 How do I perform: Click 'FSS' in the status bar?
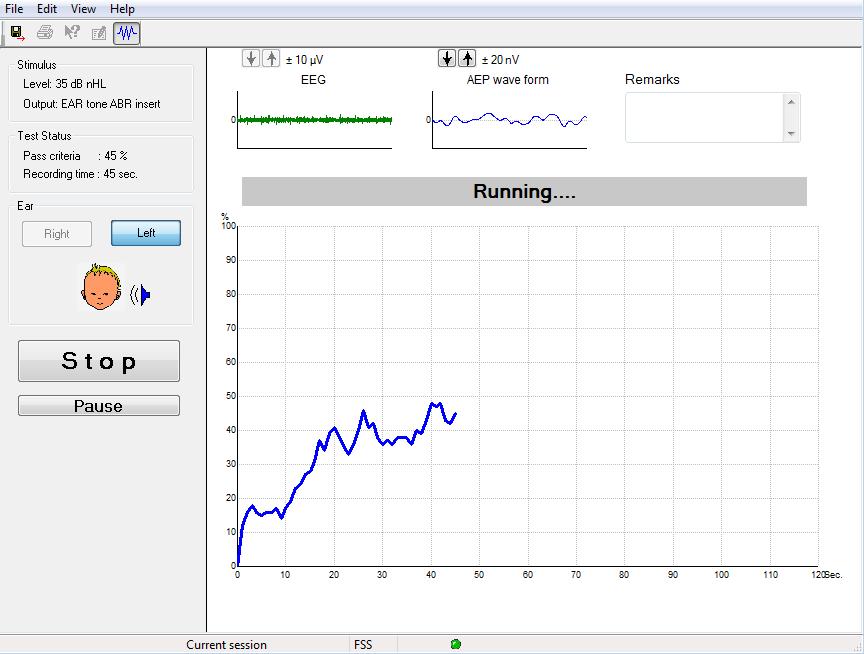pos(363,645)
